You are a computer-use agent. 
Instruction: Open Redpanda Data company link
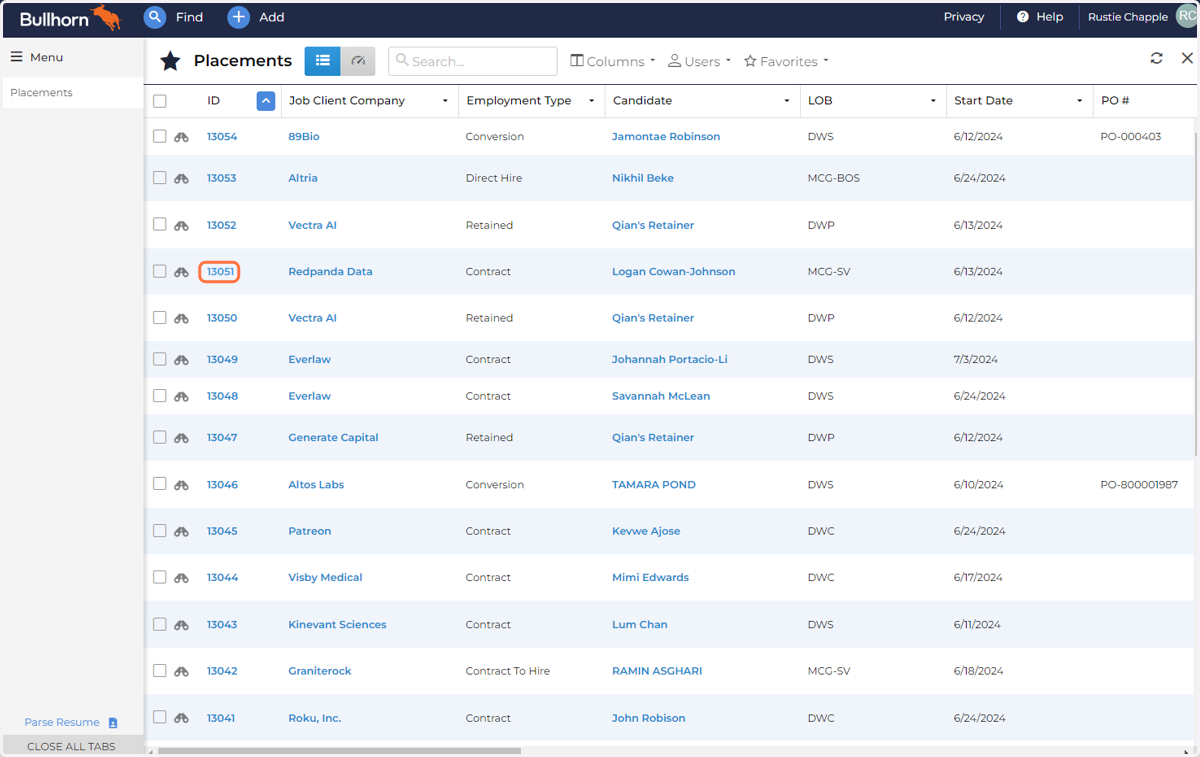coord(330,271)
